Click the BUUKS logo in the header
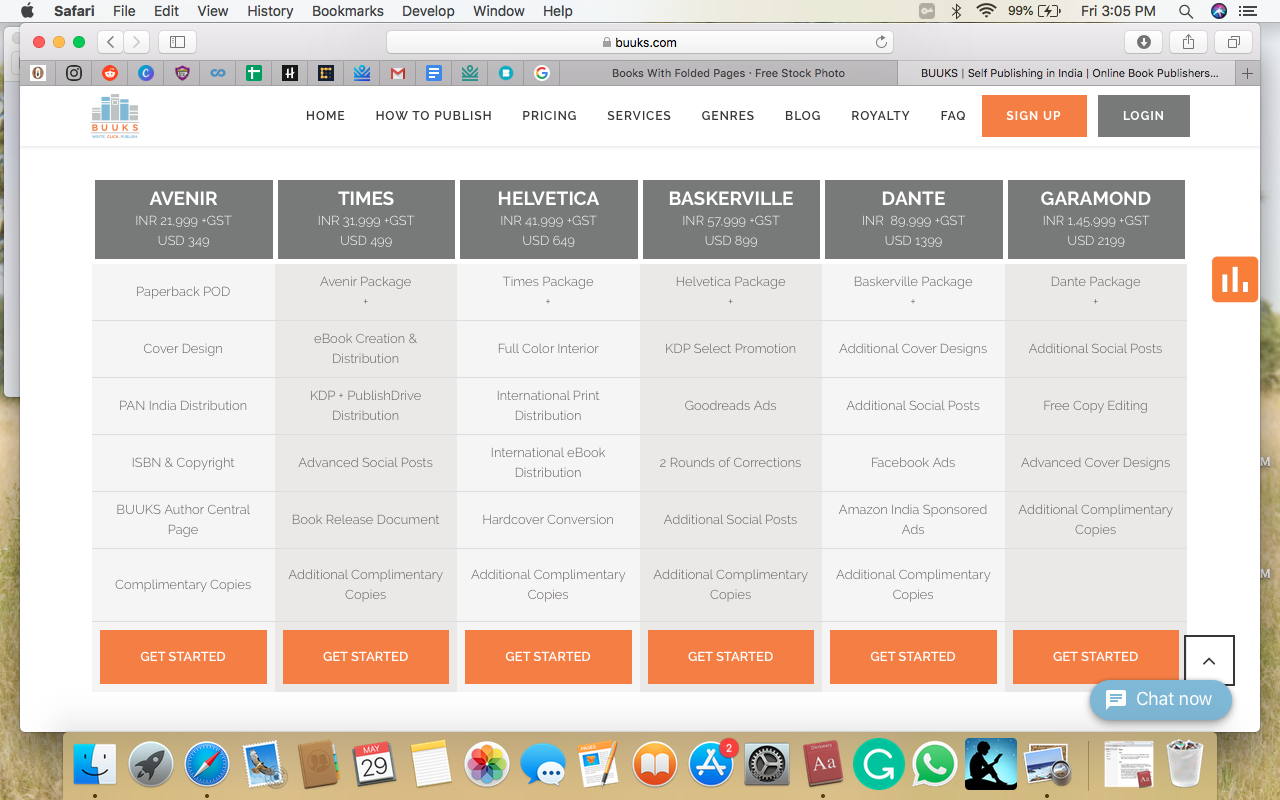Viewport: 1280px width, 800px height. point(115,116)
